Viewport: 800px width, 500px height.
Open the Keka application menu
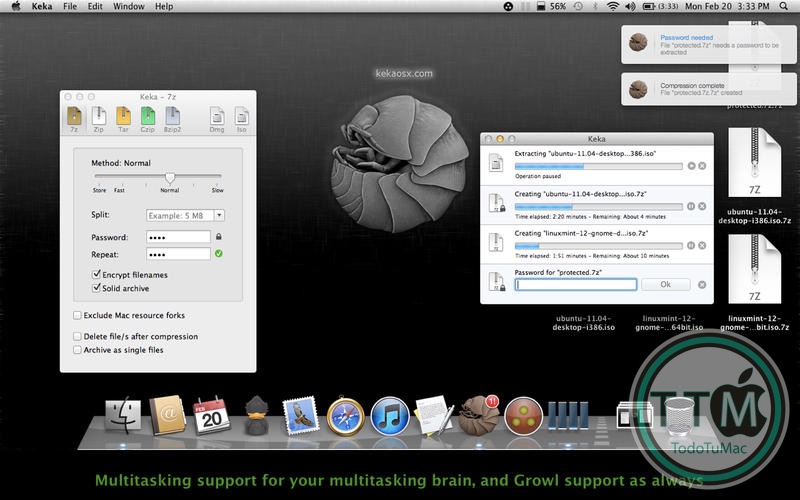42,6
